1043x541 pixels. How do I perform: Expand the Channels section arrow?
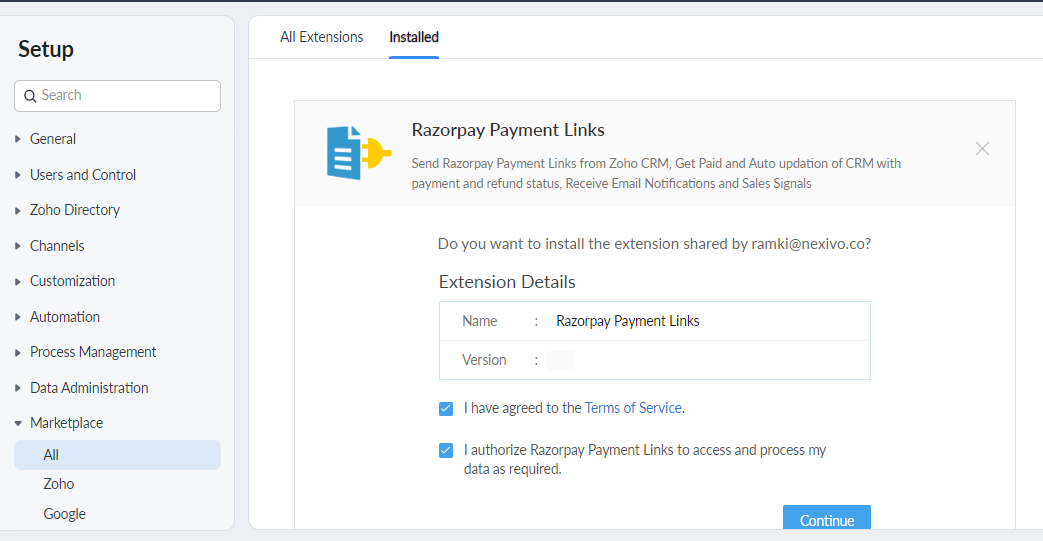pyautogui.click(x=18, y=246)
